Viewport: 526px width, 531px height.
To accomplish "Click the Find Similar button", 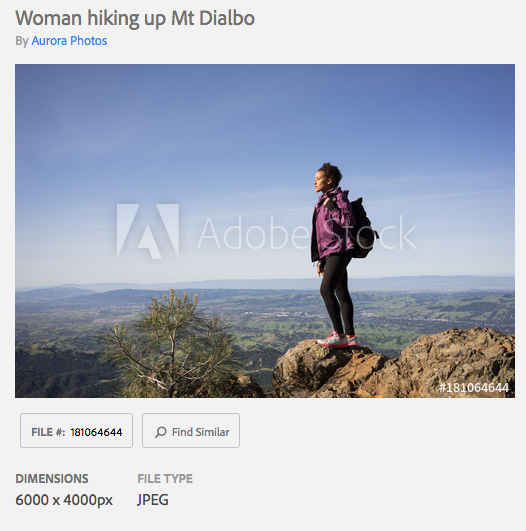I will pyautogui.click(x=191, y=430).
